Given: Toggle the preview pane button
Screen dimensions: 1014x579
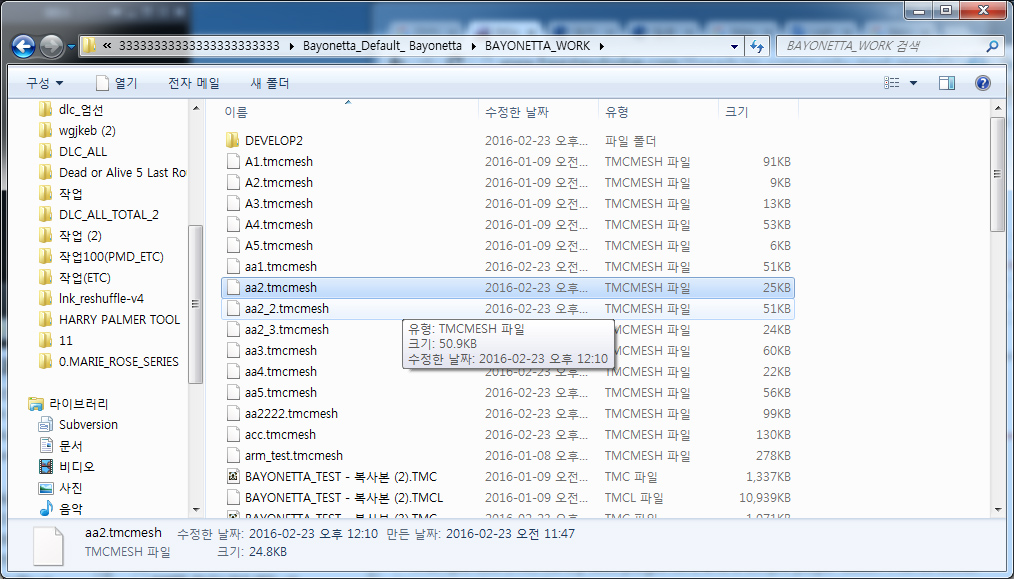Looking at the screenshot, I should point(947,83).
